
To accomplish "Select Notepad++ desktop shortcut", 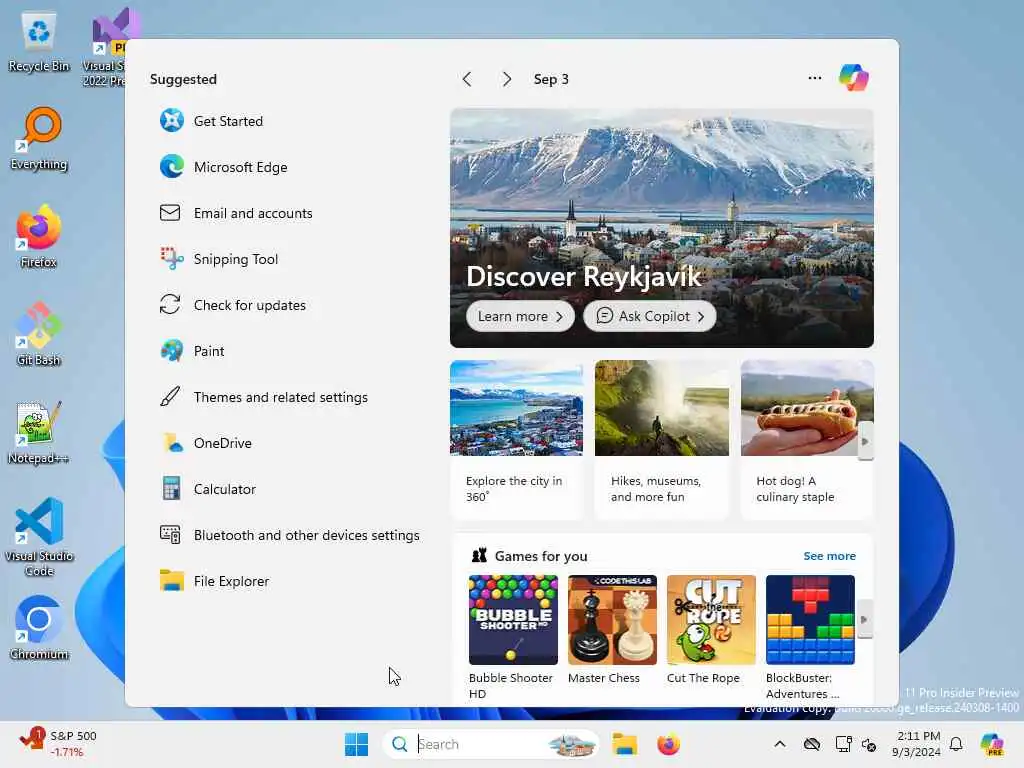I will pos(39,432).
